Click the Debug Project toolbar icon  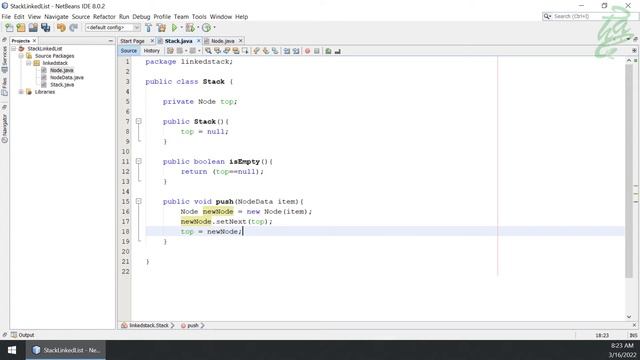click(x=190, y=27)
